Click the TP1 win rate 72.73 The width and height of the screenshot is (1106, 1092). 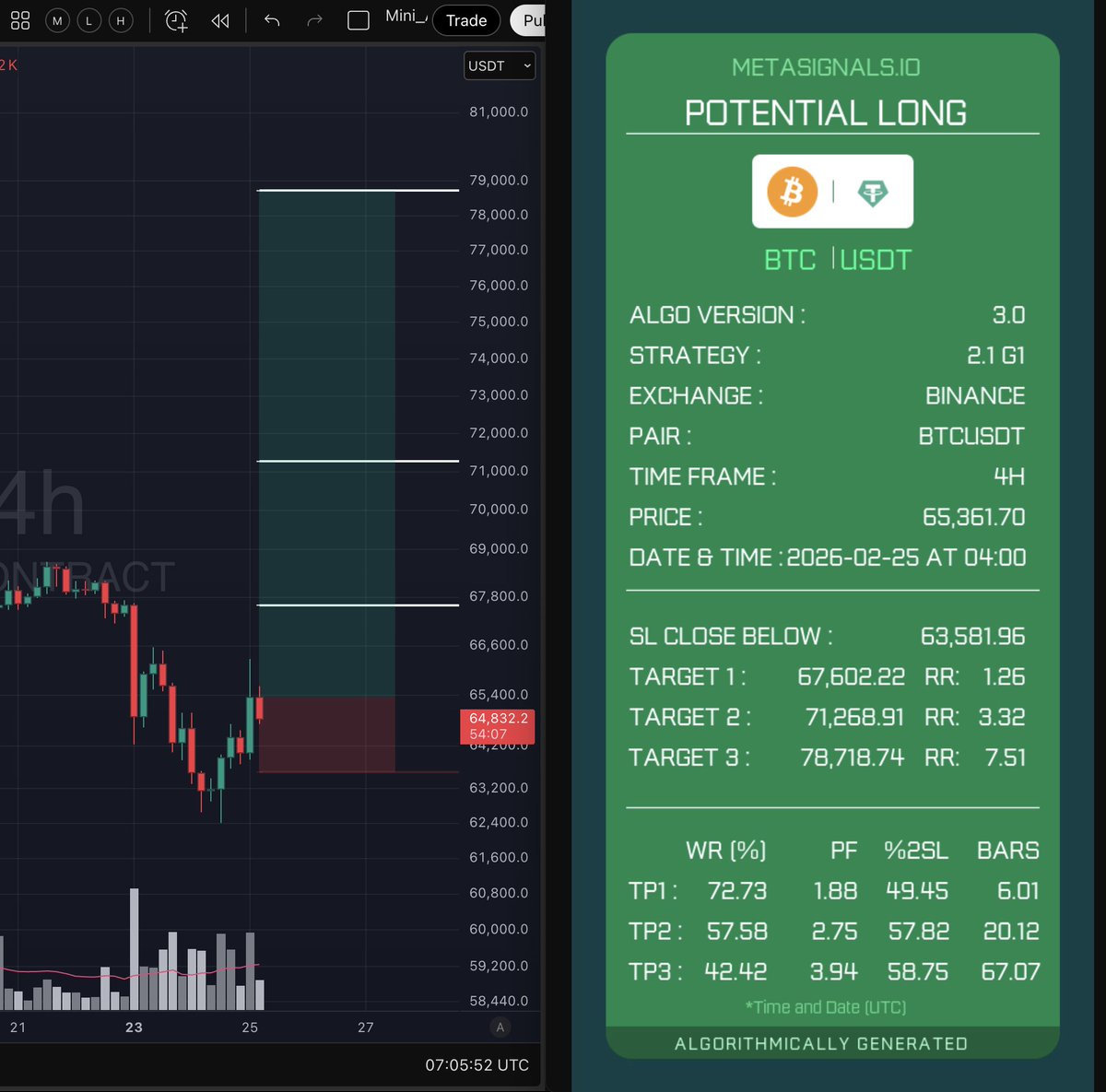pyautogui.click(x=736, y=891)
